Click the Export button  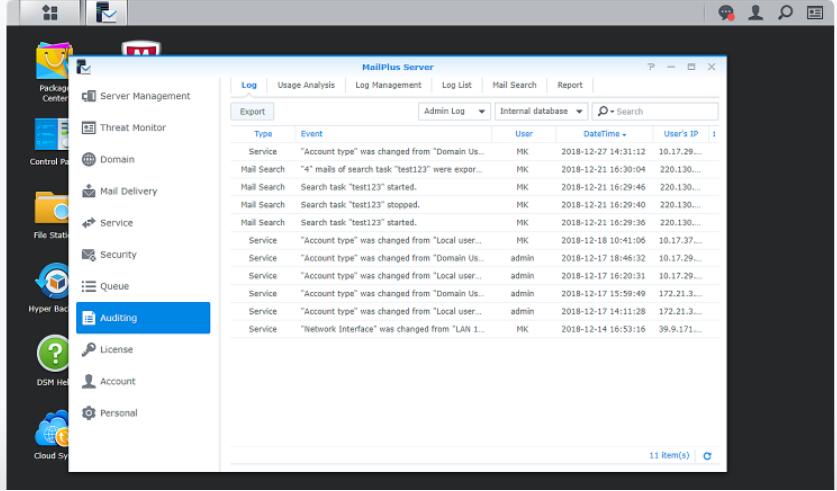point(252,112)
